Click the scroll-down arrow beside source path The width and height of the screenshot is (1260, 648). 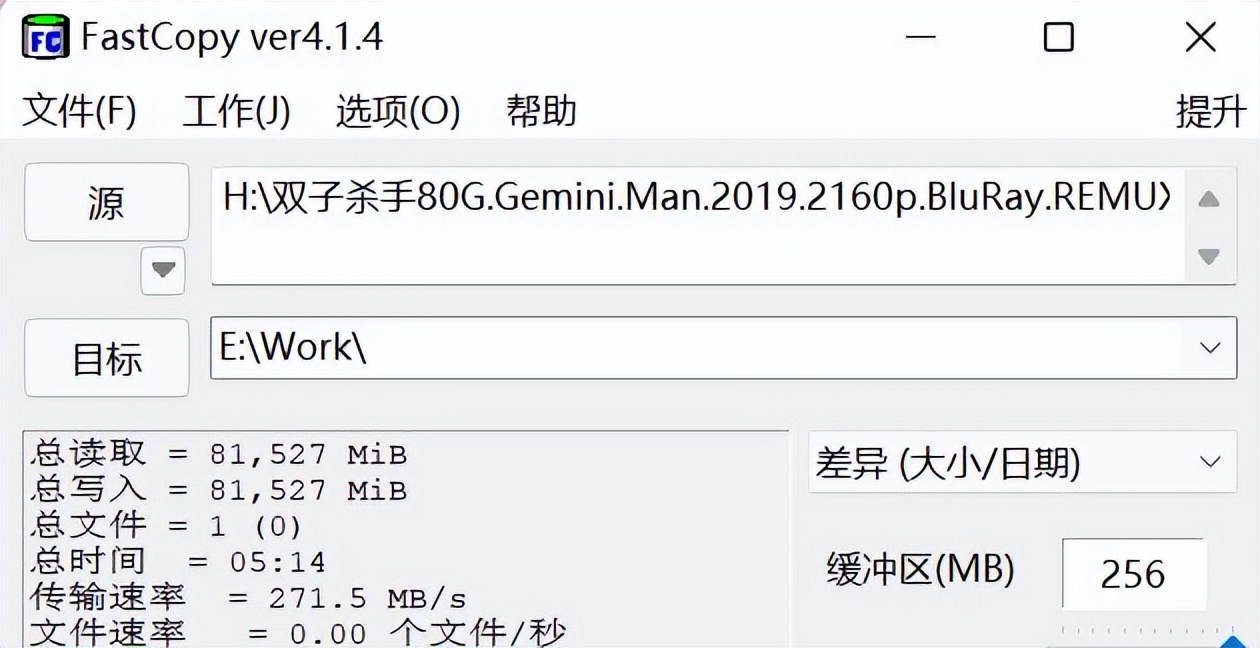(x=1209, y=253)
